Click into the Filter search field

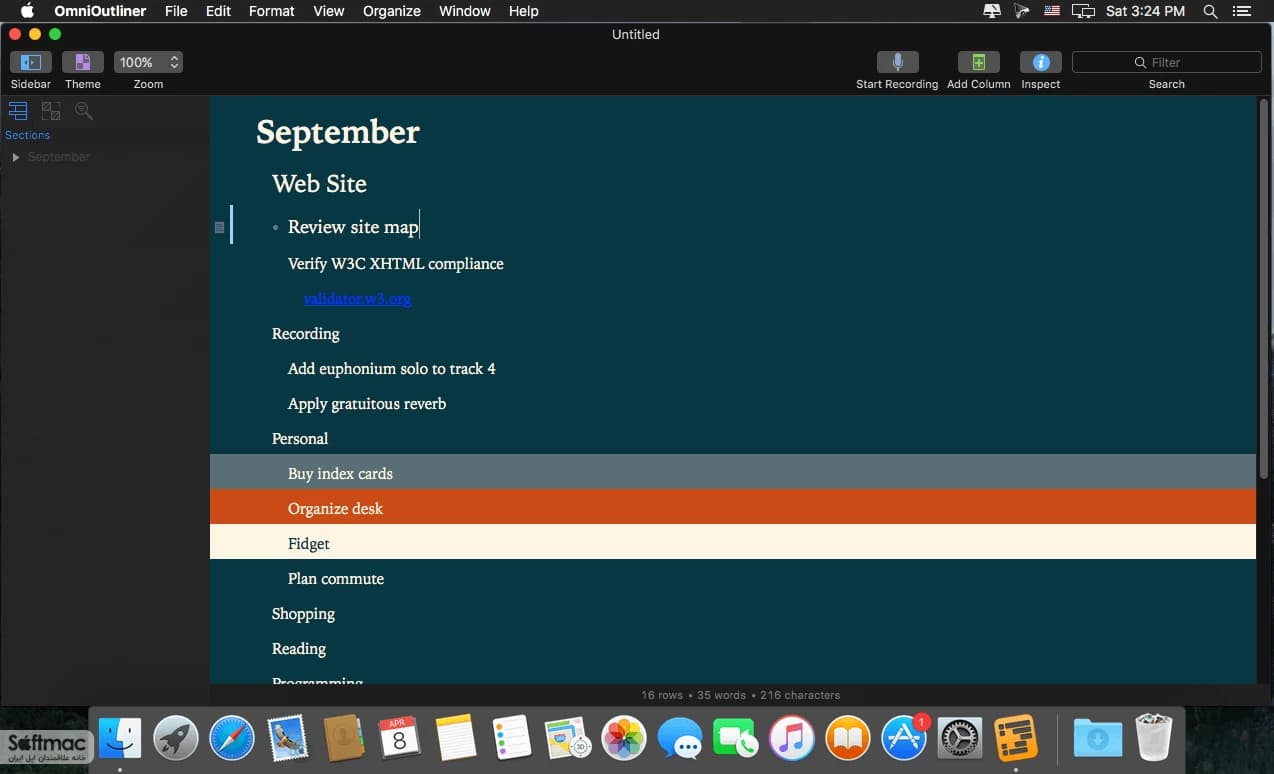point(1166,62)
